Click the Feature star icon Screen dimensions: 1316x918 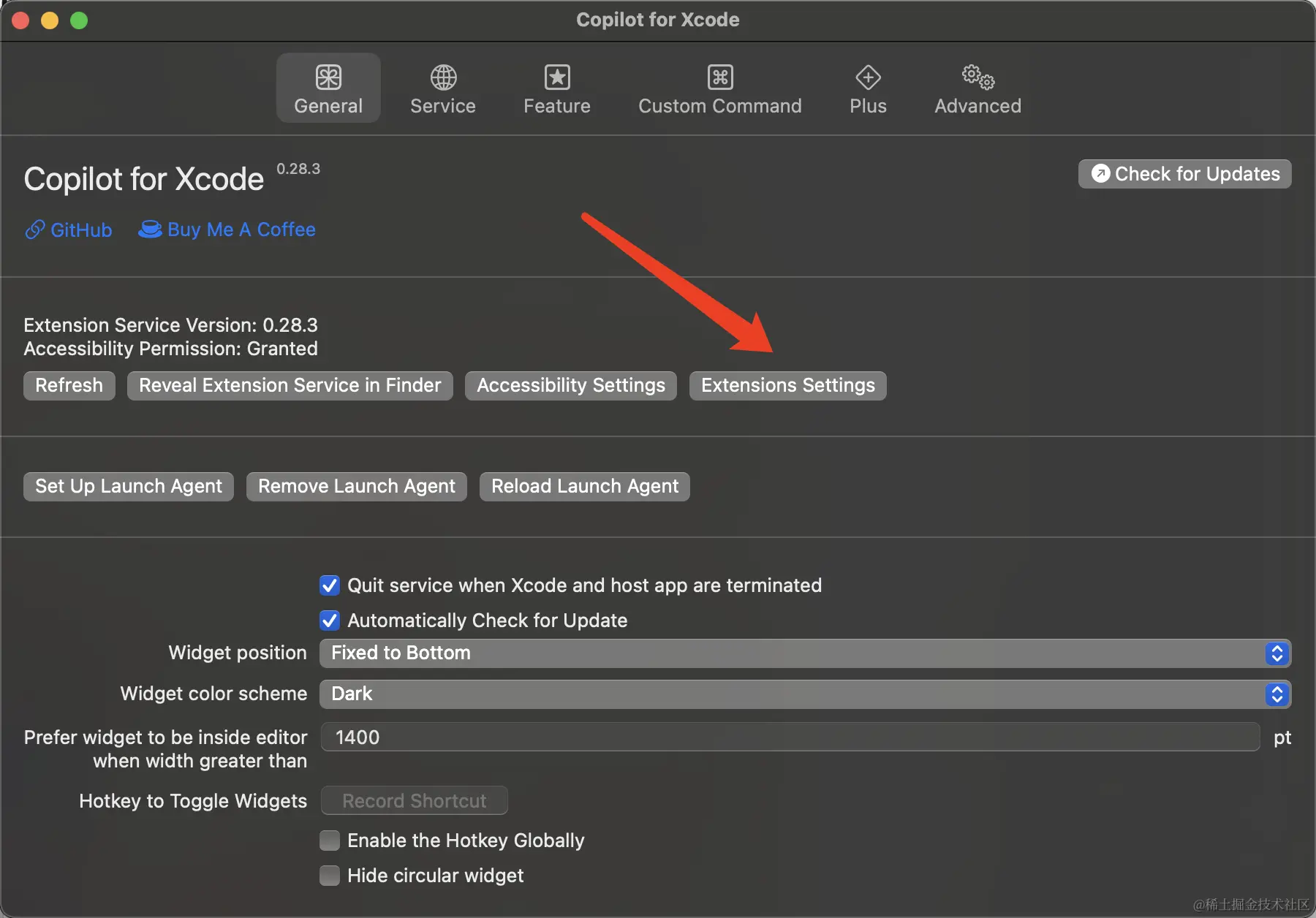[x=556, y=77]
